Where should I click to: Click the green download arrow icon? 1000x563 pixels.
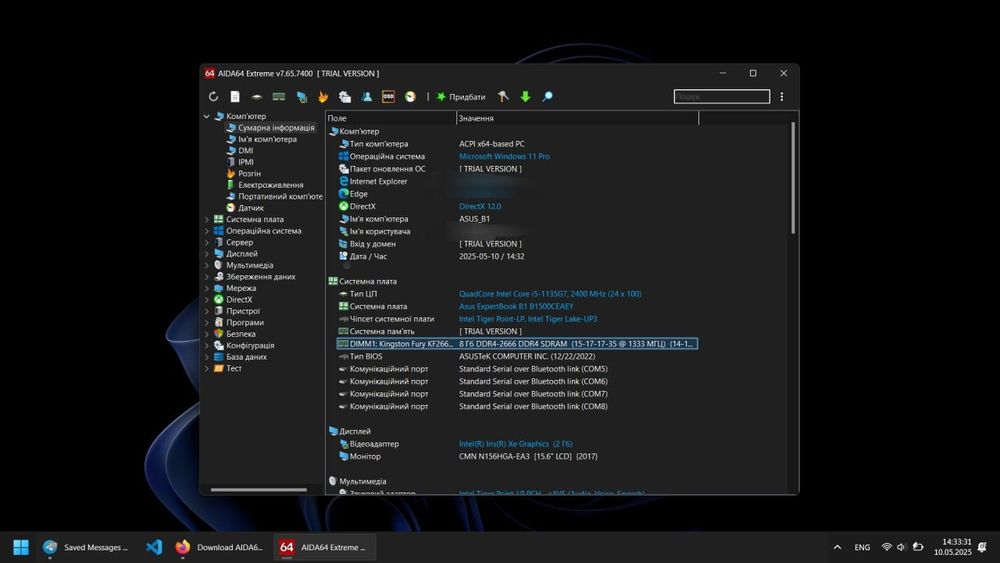525,96
